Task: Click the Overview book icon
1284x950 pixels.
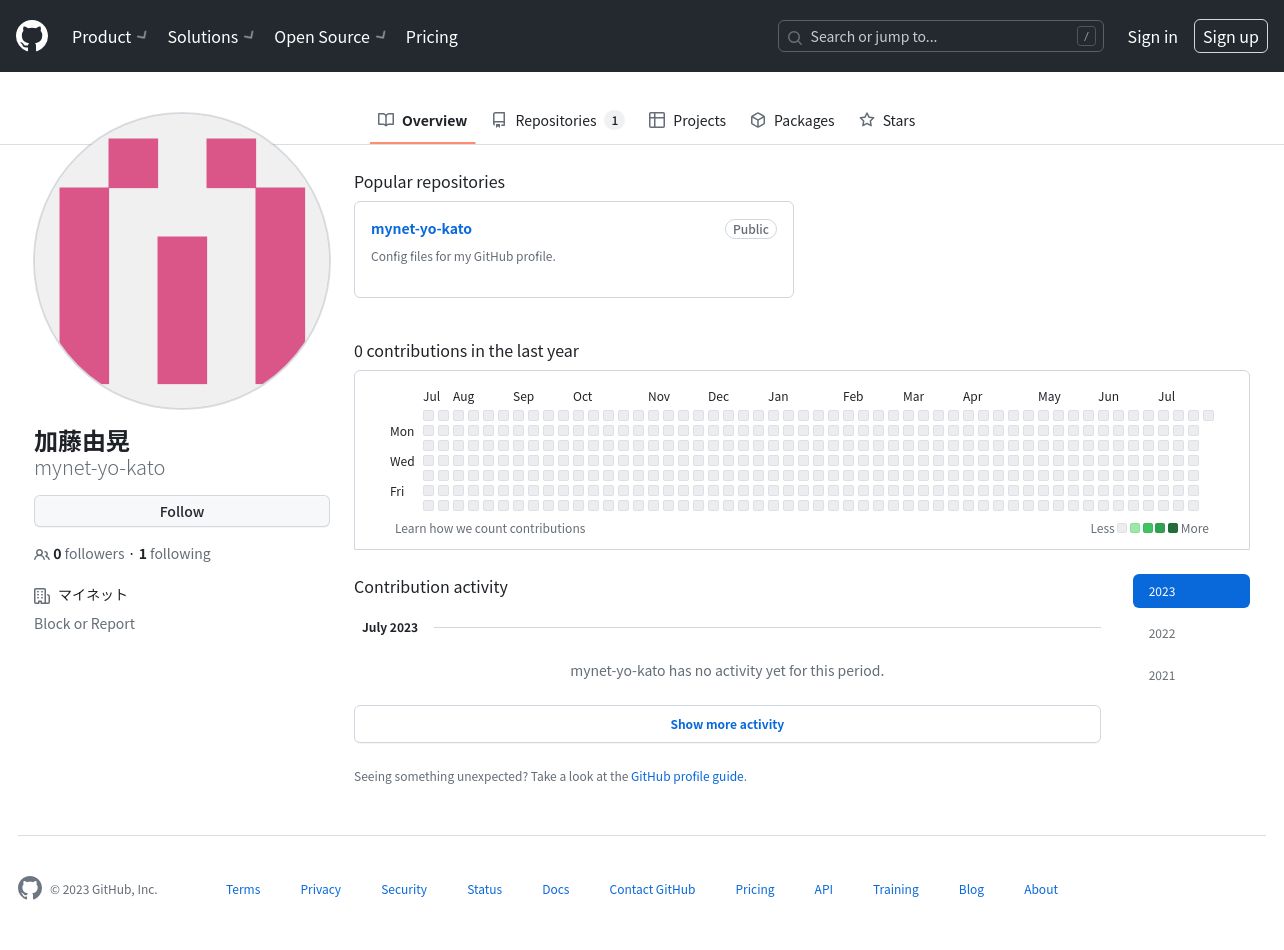Action: pos(386,120)
